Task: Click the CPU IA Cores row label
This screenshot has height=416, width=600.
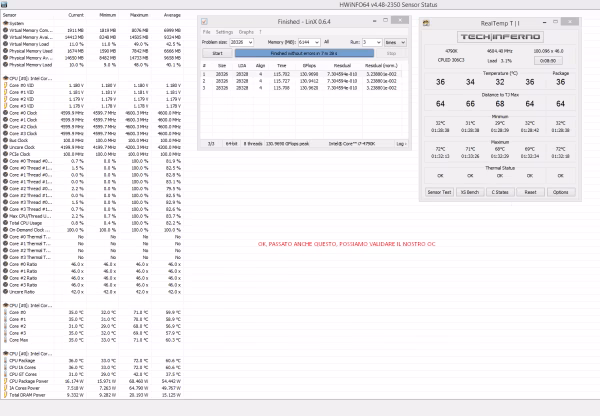Action: [x=23, y=368]
